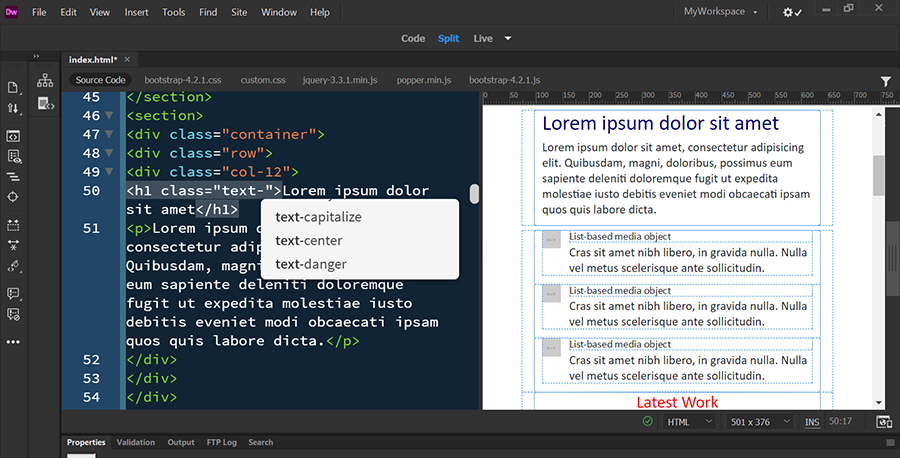The width and height of the screenshot is (900, 458).
Task: Click the Dreamweaver Dw logo
Action: tap(11, 12)
